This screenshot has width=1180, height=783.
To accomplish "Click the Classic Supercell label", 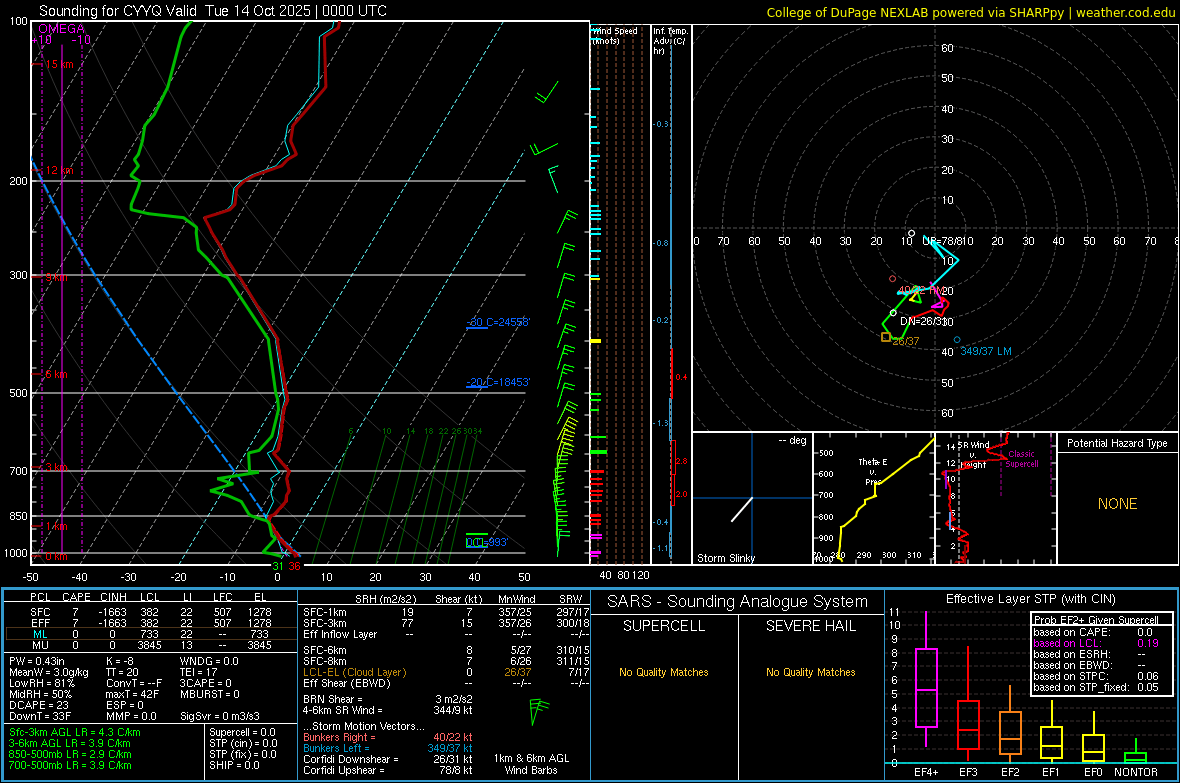I will (1021, 459).
